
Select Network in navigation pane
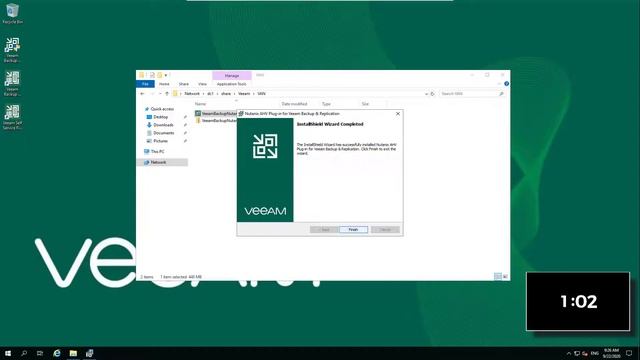click(158, 162)
